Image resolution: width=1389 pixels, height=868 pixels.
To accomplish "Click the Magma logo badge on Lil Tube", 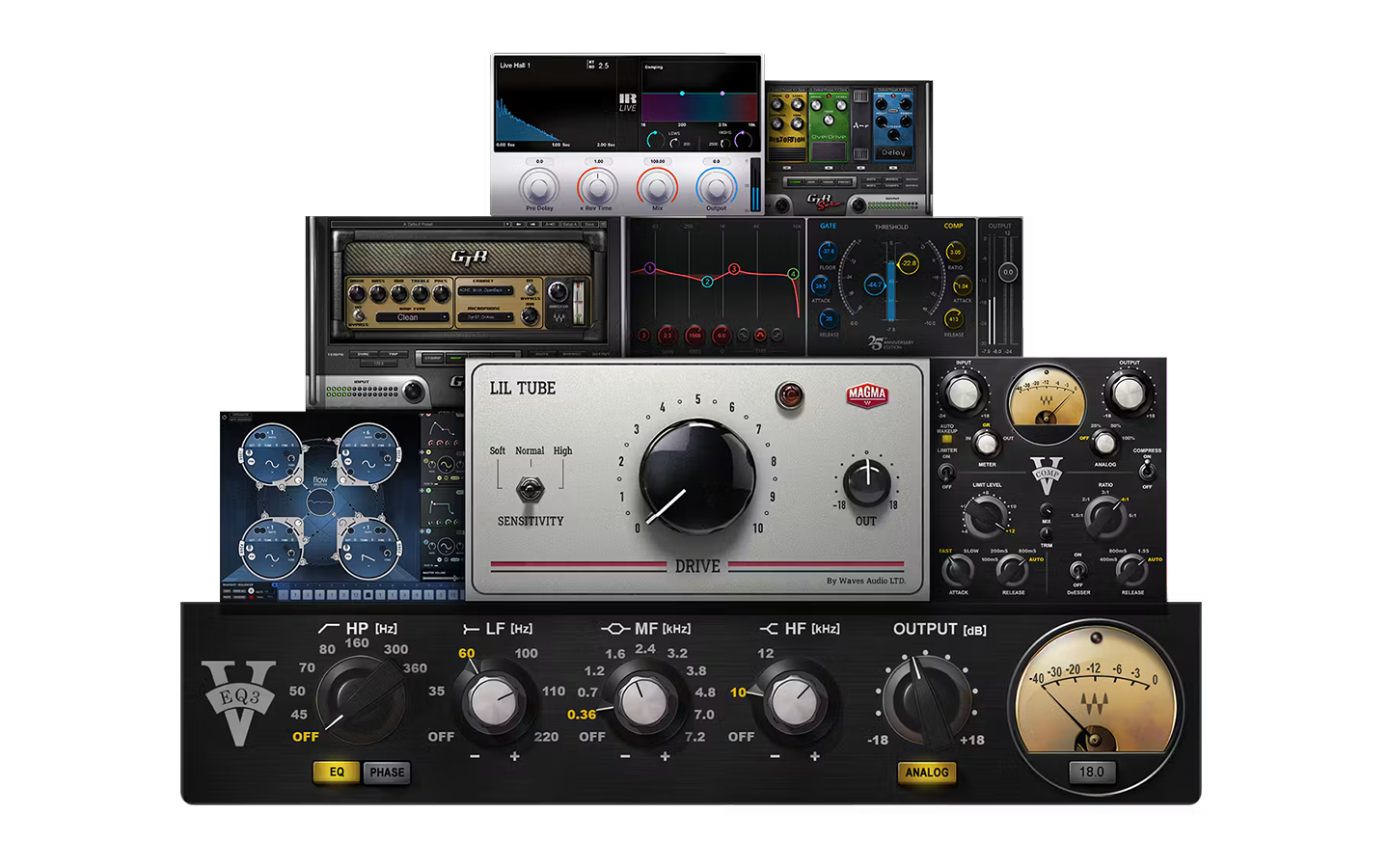I will click(867, 394).
